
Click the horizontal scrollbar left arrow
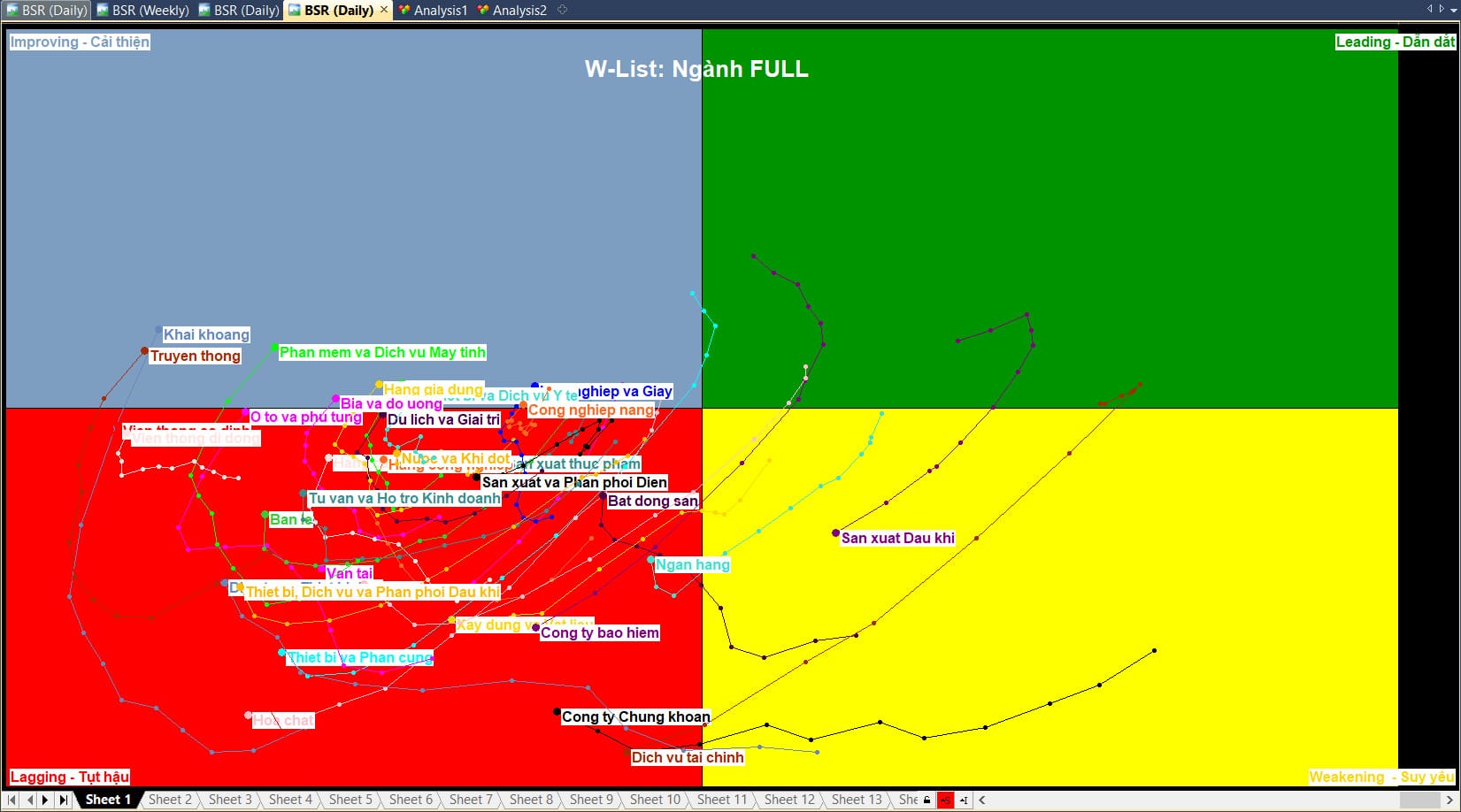pos(981,800)
